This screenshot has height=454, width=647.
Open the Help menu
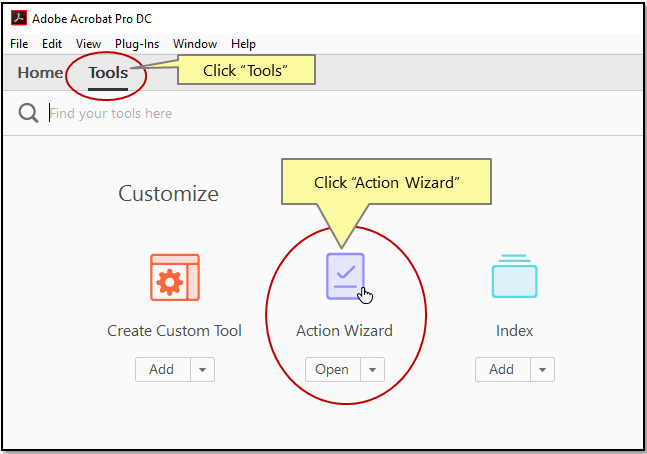click(243, 44)
